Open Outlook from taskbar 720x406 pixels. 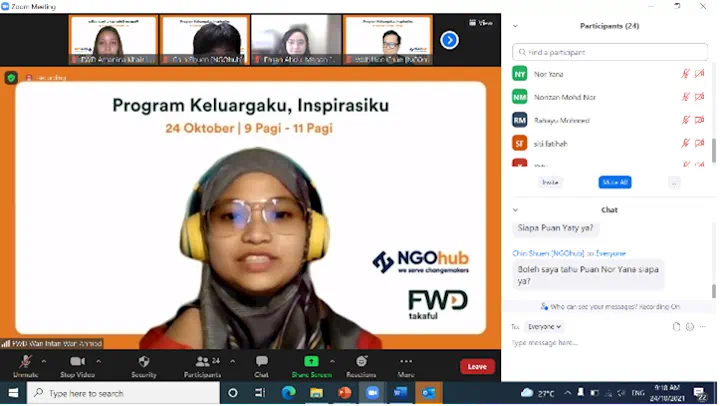tap(428, 393)
